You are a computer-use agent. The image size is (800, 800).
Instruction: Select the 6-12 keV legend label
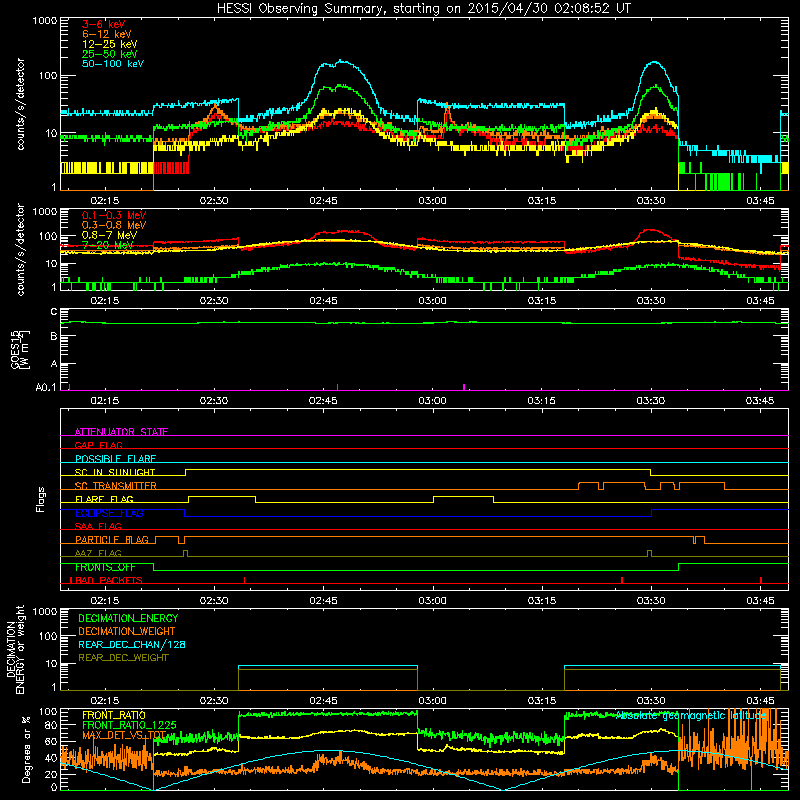pyautogui.click(x=107, y=34)
